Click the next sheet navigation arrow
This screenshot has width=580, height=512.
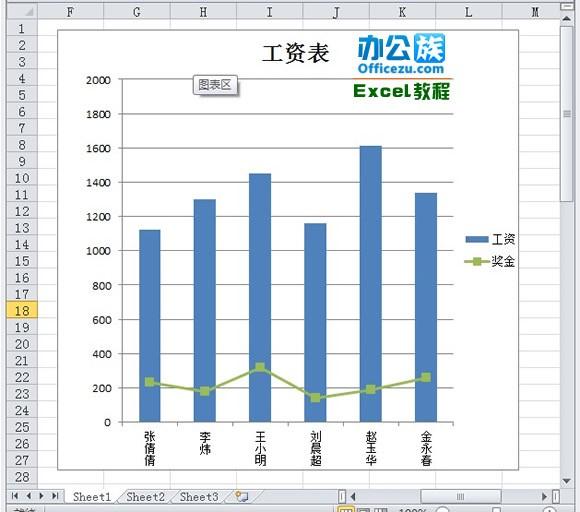[41, 496]
